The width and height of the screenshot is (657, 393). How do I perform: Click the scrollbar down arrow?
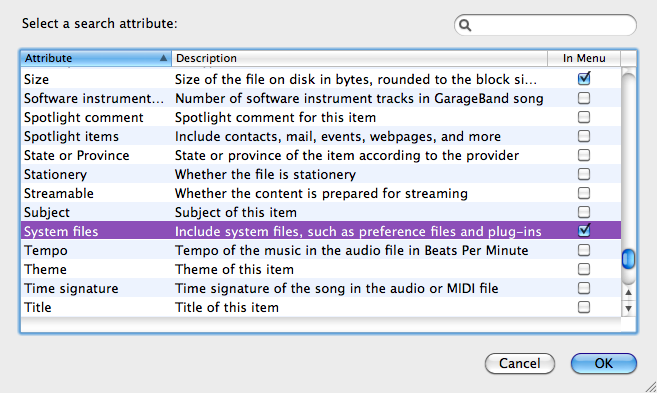(628, 309)
